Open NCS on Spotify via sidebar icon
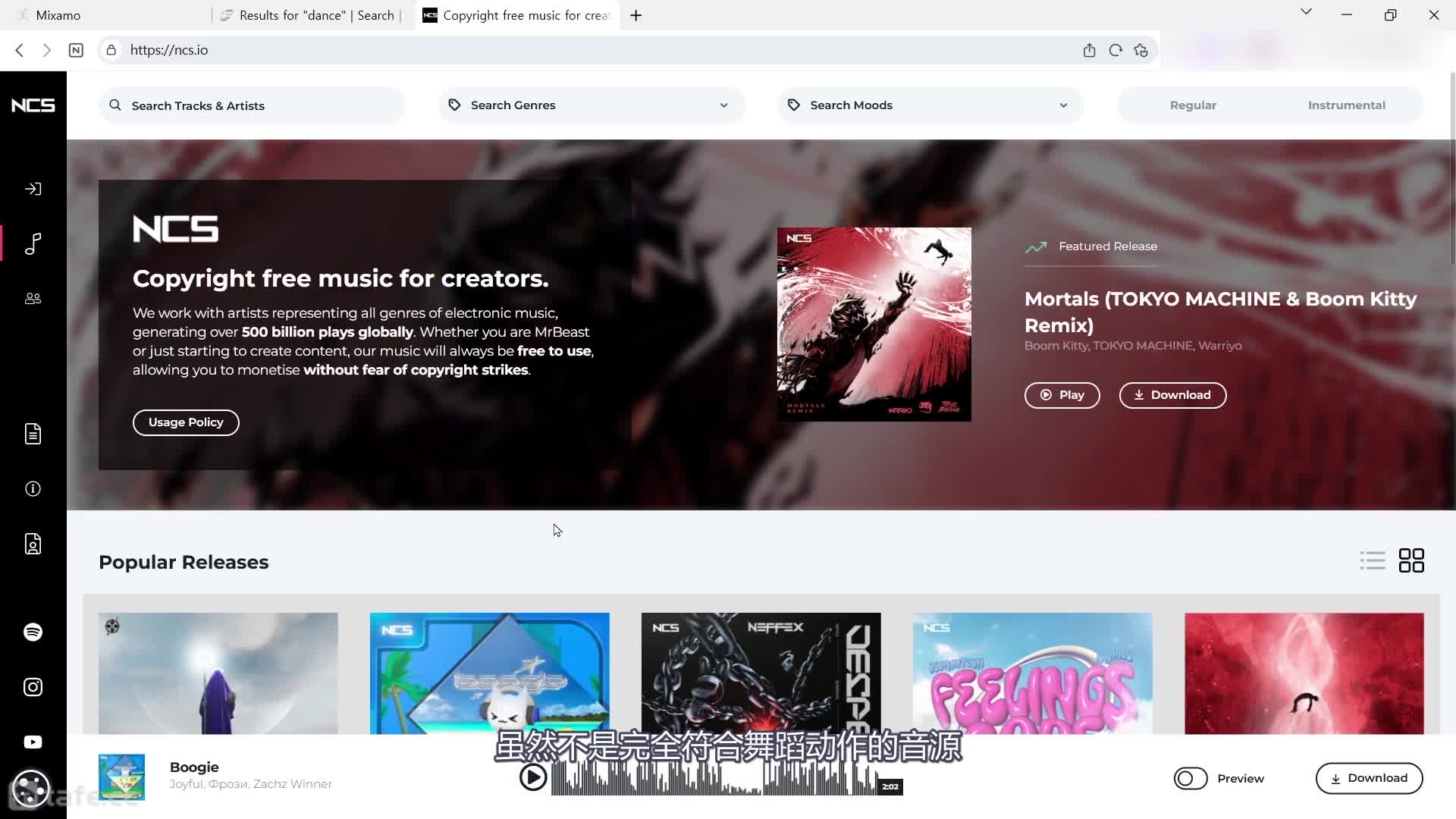Image resolution: width=1456 pixels, height=819 pixels. click(33, 632)
